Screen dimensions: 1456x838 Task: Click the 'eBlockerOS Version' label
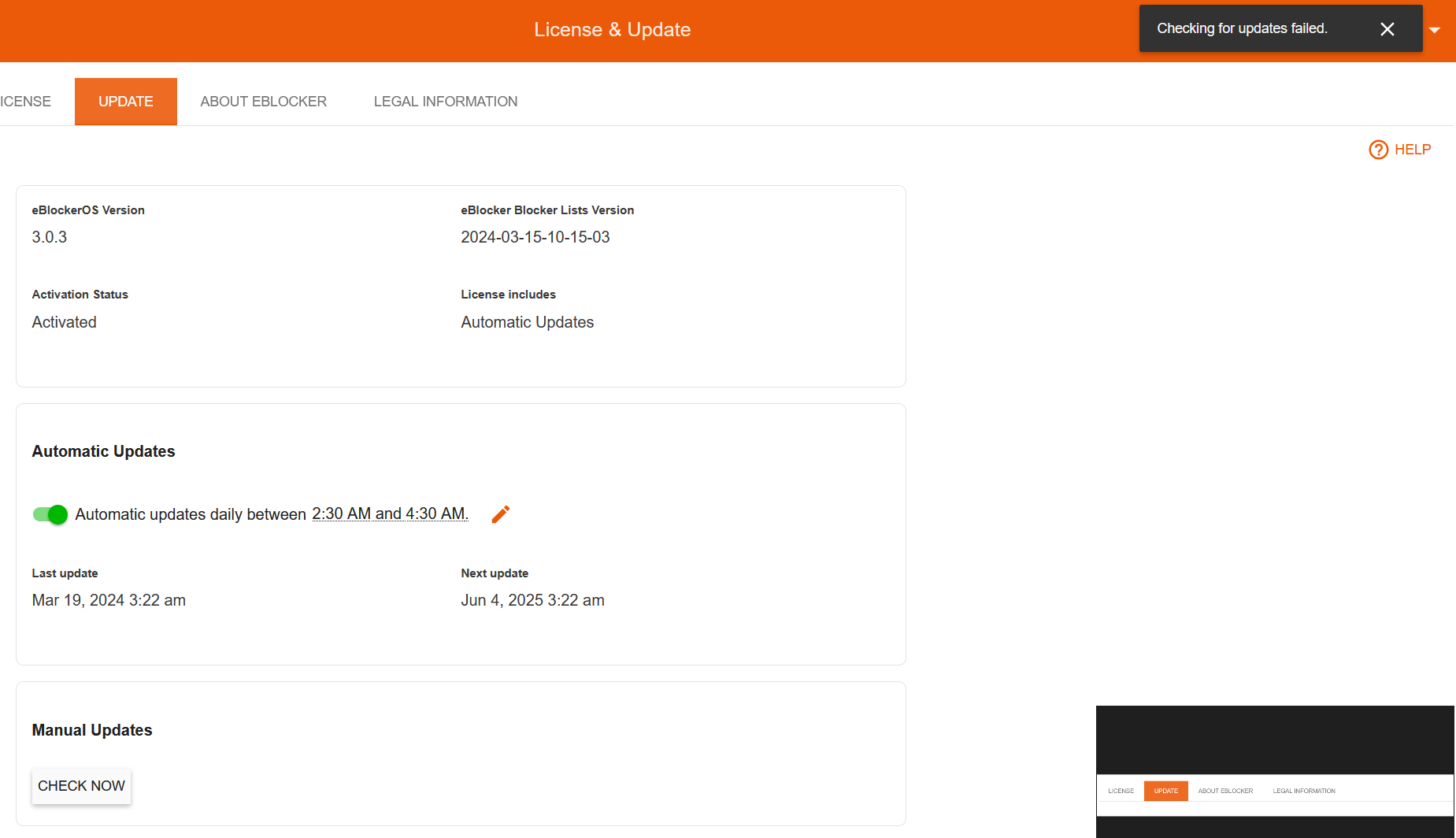[x=88, y=210]
